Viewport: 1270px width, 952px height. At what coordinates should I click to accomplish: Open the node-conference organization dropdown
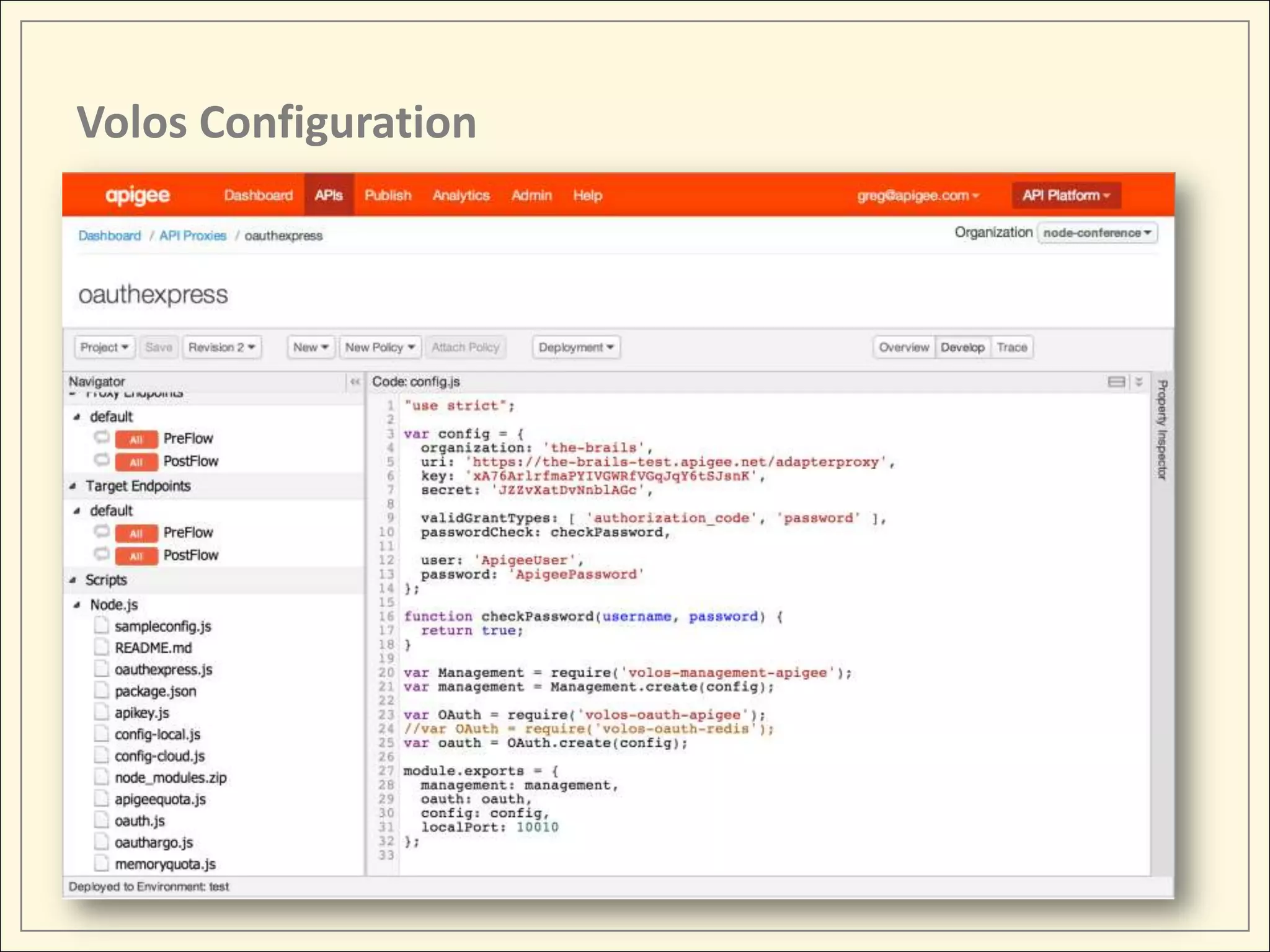1097,233
